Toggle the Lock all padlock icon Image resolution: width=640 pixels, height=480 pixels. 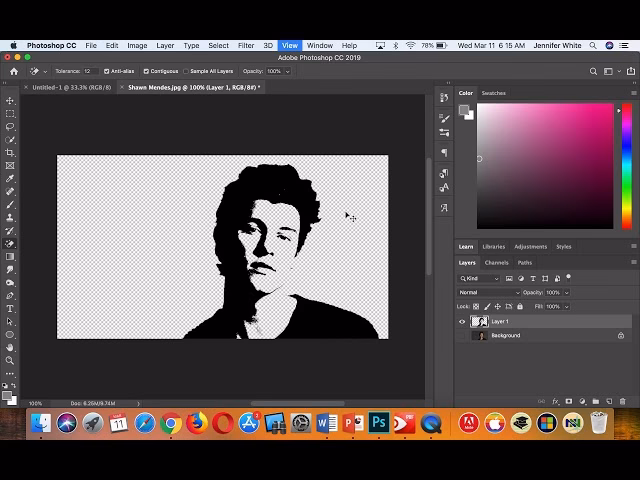pos(520,307)
